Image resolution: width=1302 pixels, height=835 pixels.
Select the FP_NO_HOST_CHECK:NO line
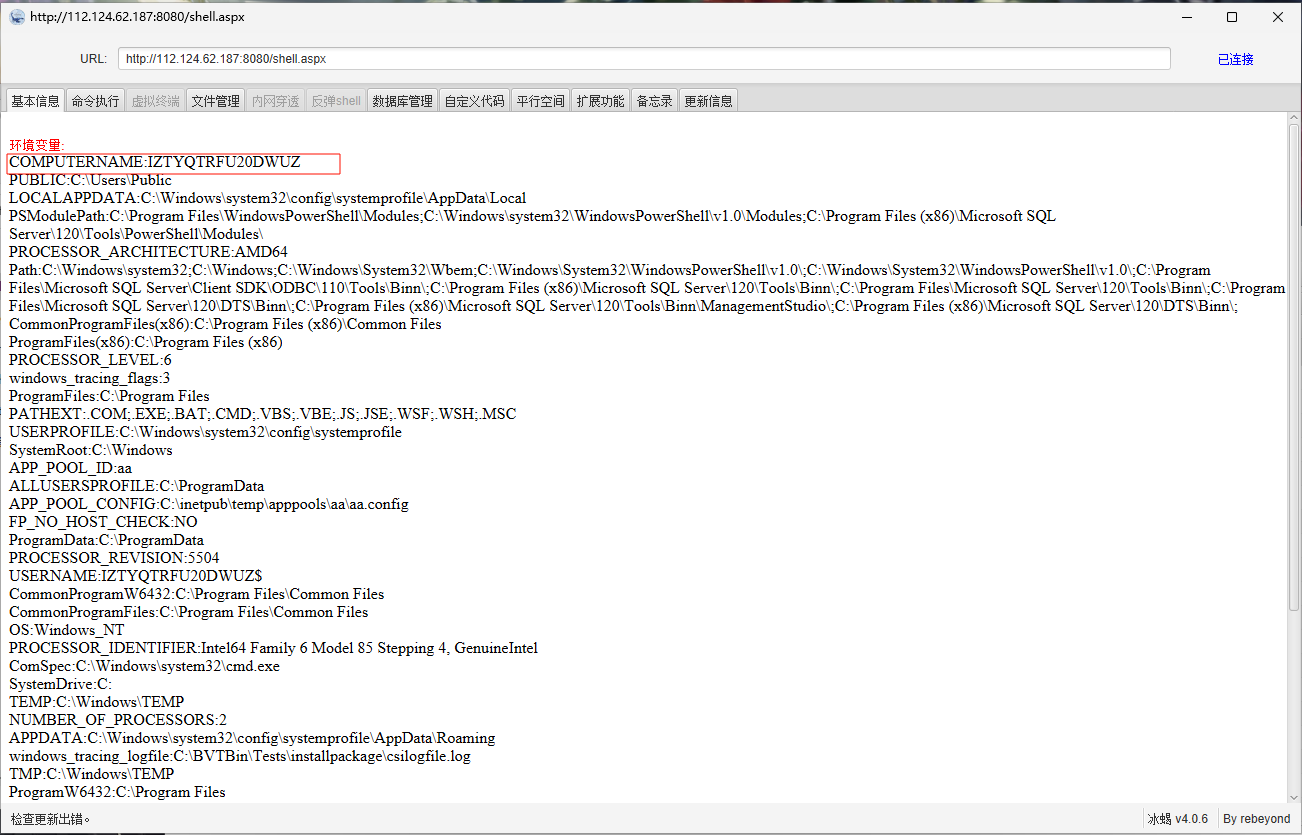tap(103, 522)
